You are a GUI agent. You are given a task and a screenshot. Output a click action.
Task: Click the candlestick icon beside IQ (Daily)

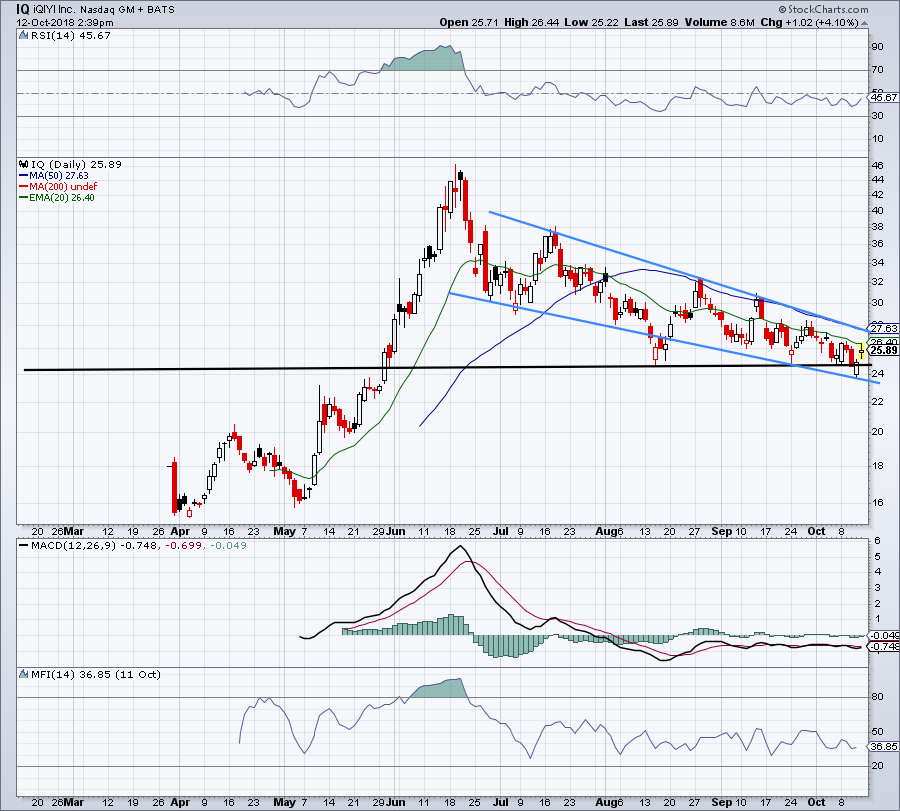click(x=24, y=164)
